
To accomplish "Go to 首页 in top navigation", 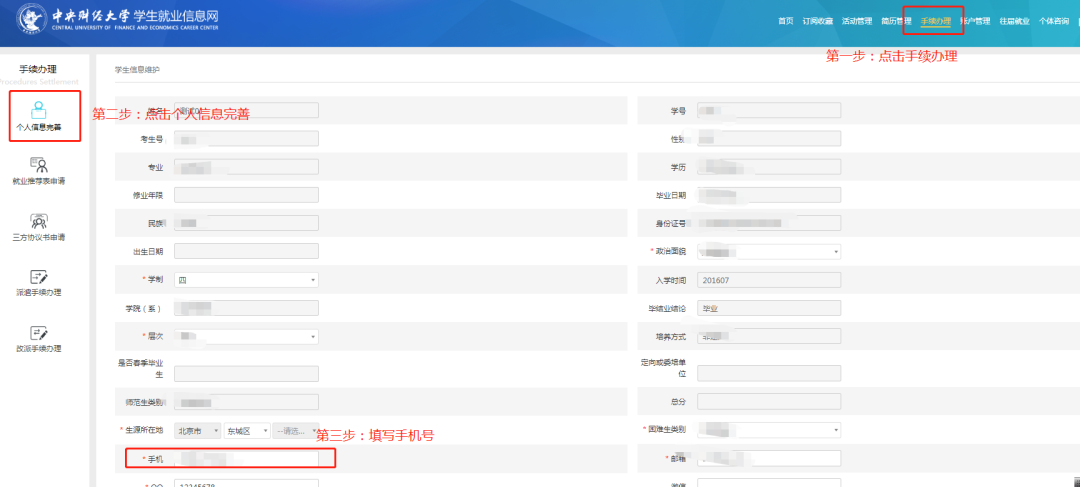I will [785, 21].
